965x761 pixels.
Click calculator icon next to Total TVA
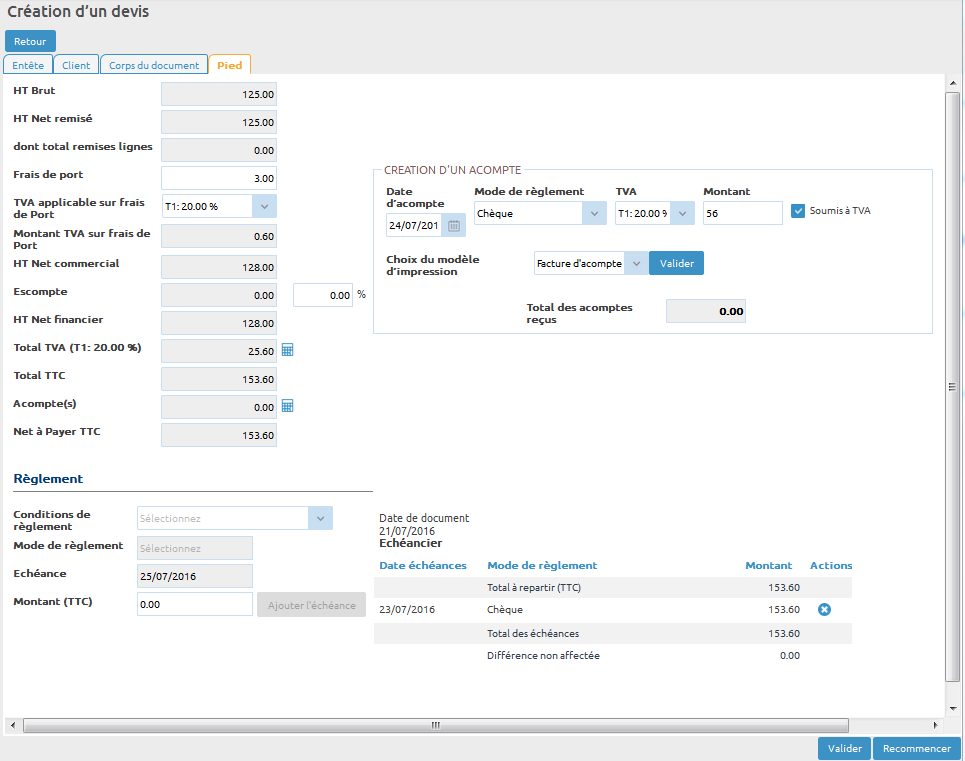tap(287, 351)
